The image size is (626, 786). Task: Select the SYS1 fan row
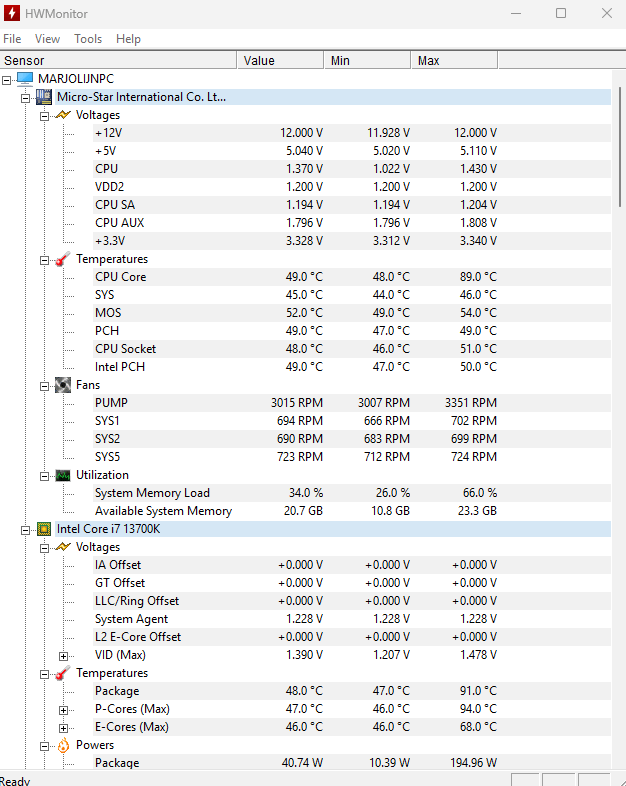coord(352,421)
